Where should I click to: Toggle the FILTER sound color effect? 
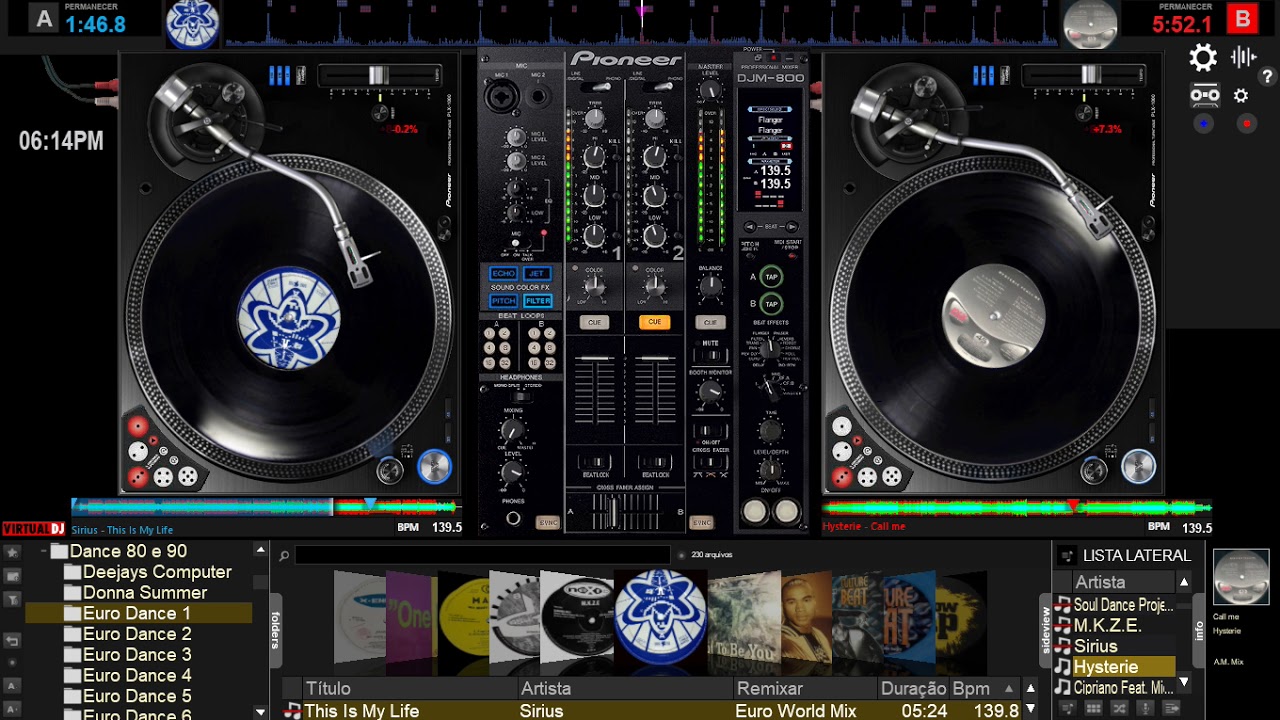(537, 300)
